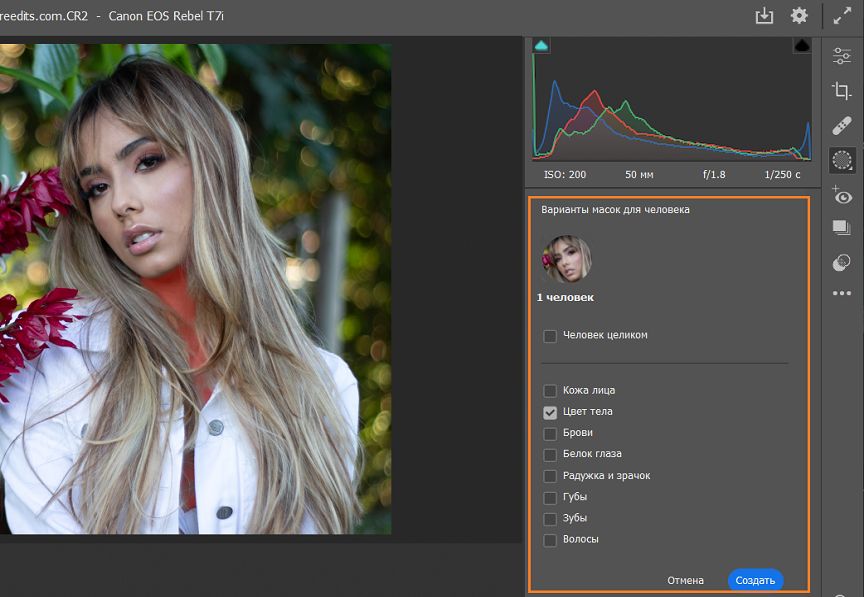Click the Создать button

[755, 580]
